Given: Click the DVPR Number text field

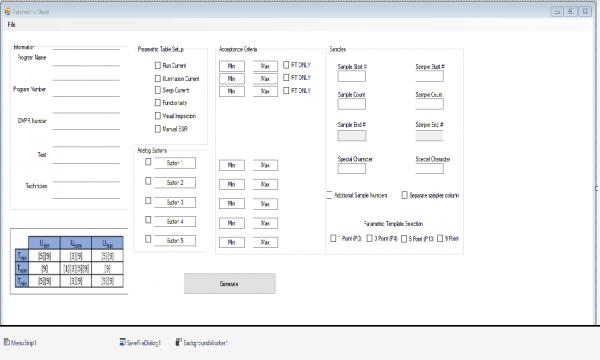Looking at the screenshot, I should click(x=86, y=121).
